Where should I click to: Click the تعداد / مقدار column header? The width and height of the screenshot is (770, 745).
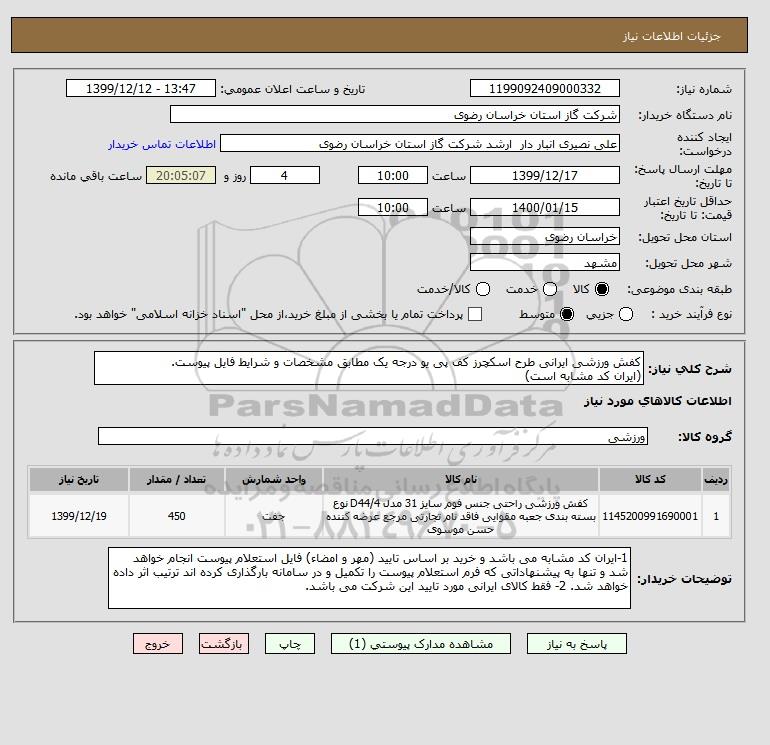[x=176, y=479]
